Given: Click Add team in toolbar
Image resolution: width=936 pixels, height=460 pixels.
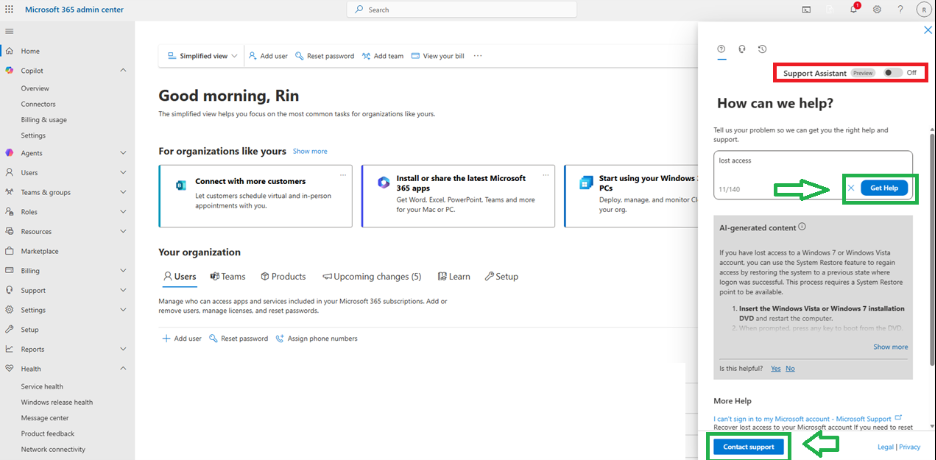Looking at the screenshot, I should tap(382, 56).
